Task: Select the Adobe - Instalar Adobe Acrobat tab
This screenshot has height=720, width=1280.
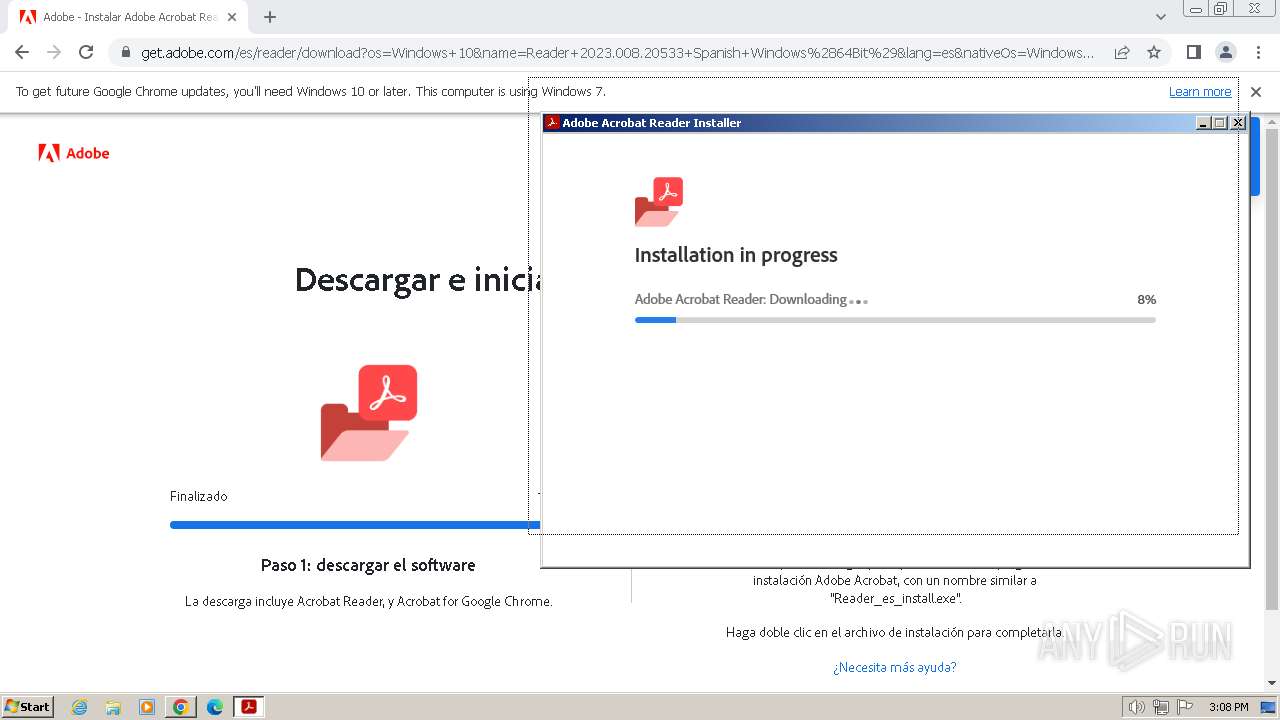Action: click(129, 17)
